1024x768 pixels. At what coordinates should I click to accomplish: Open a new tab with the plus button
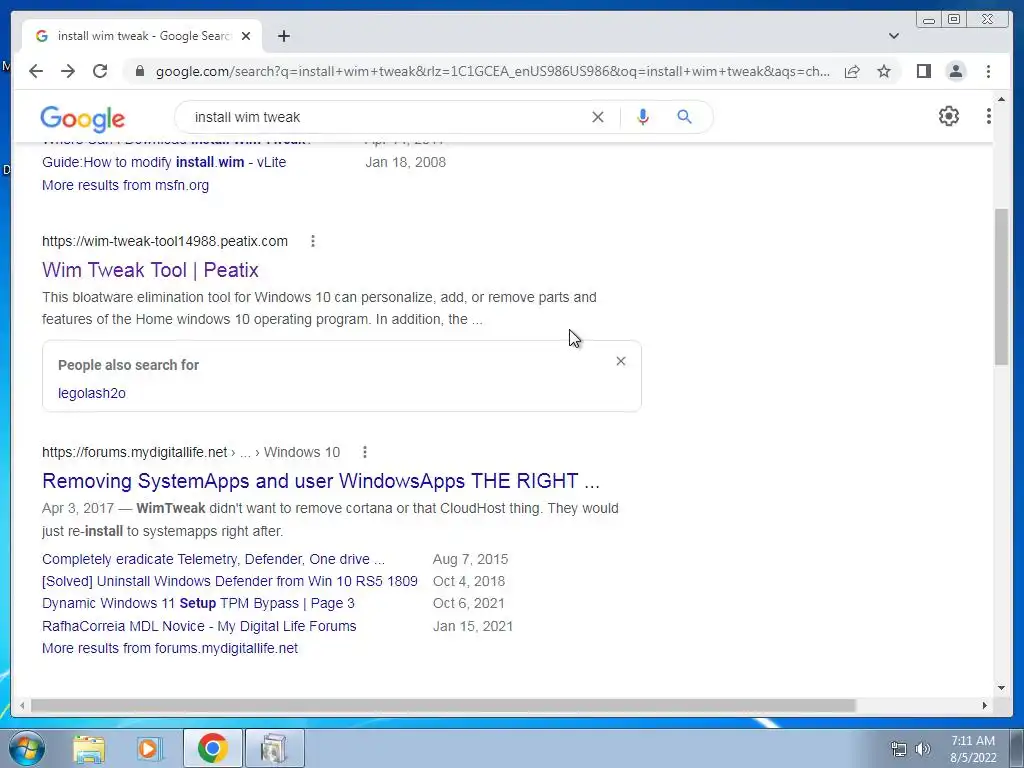283,36
